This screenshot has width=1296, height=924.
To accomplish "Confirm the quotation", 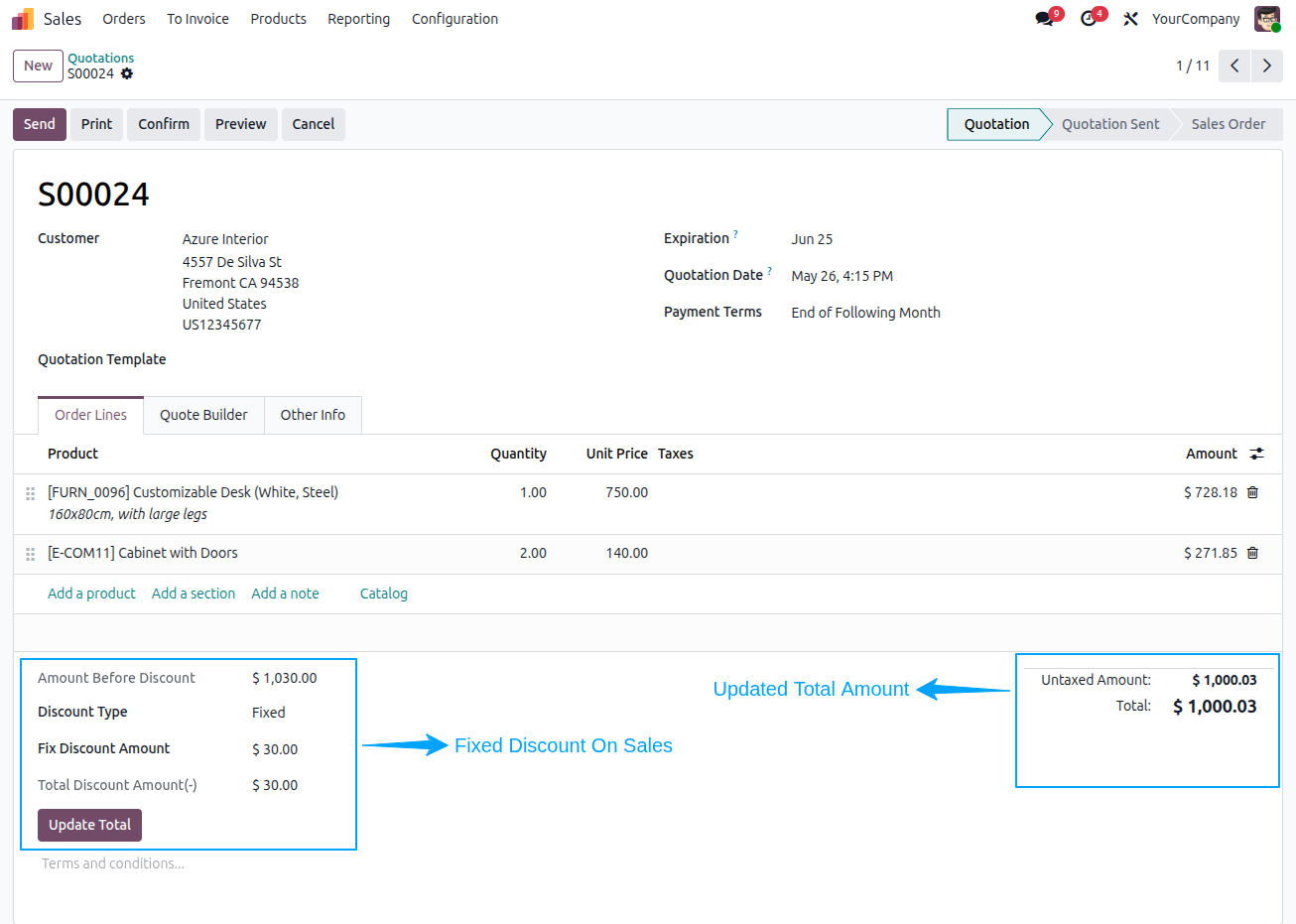I will (164, 124).
